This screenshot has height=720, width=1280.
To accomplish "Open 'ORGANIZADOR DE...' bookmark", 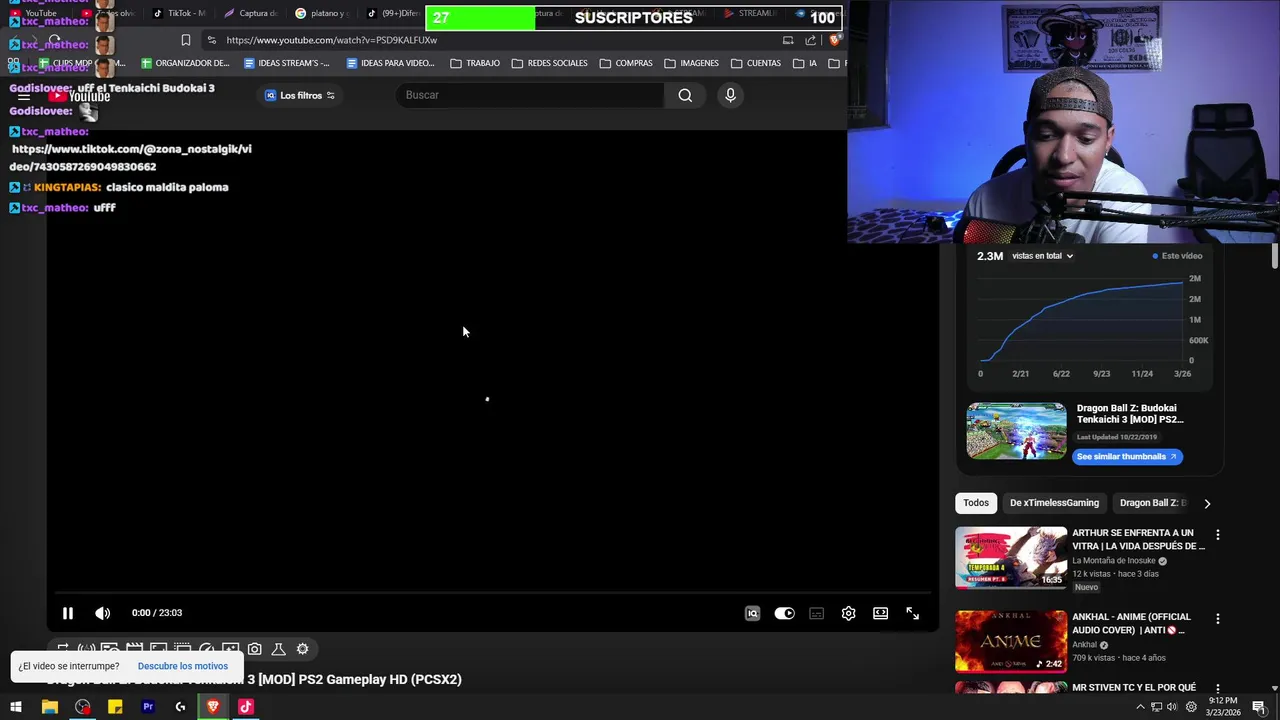I will tap(185, 63).
